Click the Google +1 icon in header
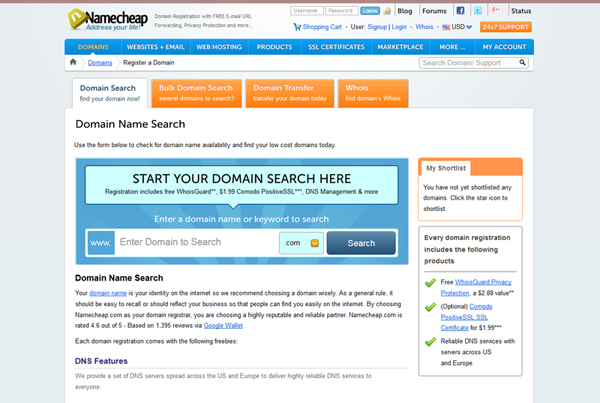This screenshot has width=600, height=403. point(496,10)
